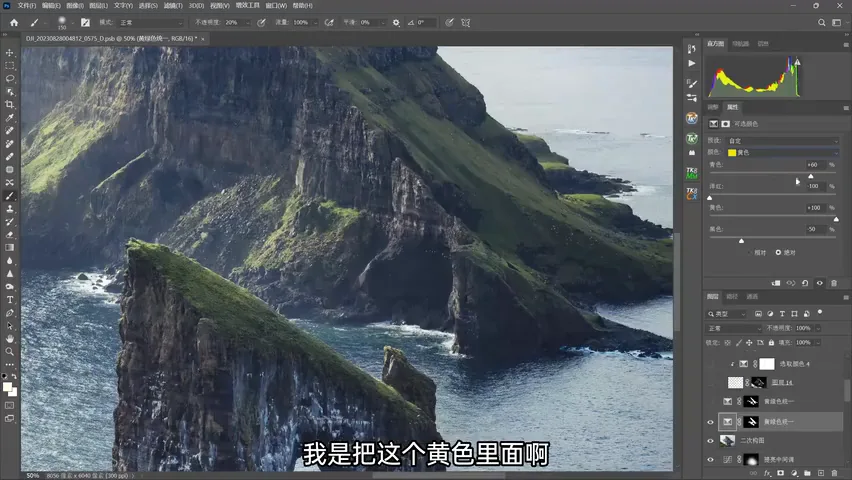Select the Gradient tool
Screen dimensions: 852x480
10,248
